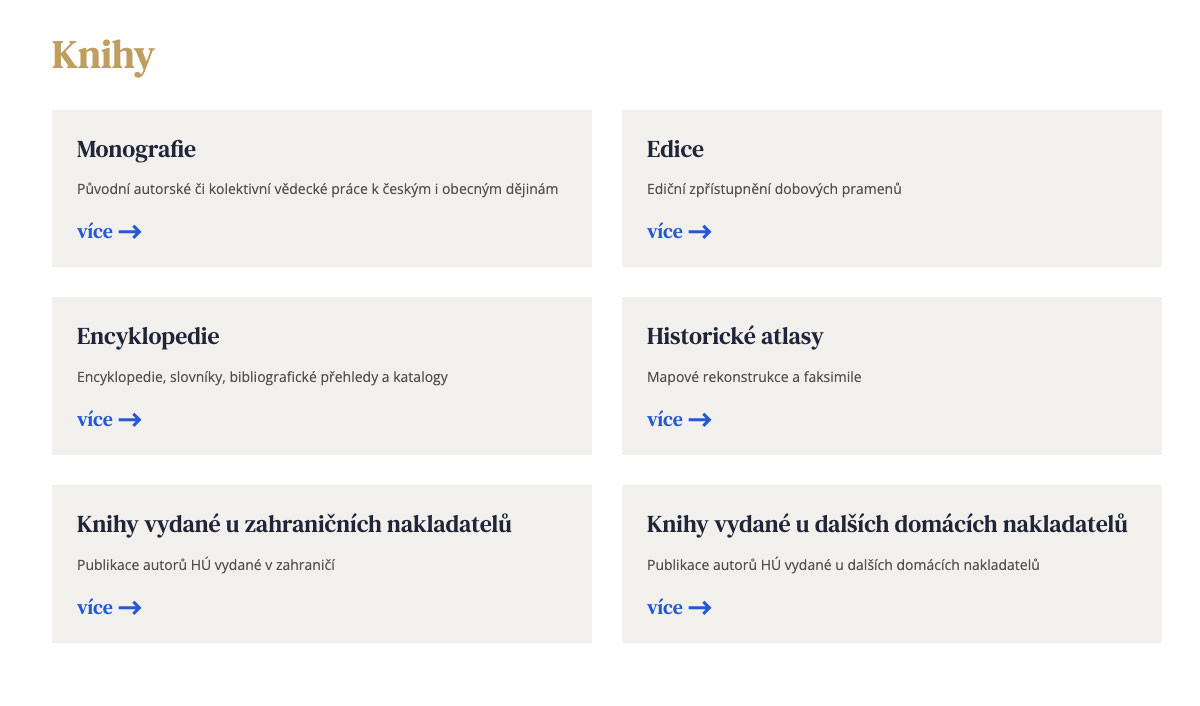
Task: Open "více" text for Knihy vydané u zahraničních nakladatelů
Action: pyautogui.click(x=95, y=608)
